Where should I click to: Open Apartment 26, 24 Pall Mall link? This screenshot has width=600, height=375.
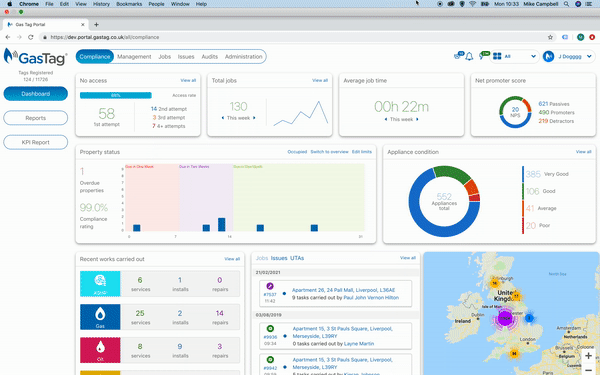point(343,290)
